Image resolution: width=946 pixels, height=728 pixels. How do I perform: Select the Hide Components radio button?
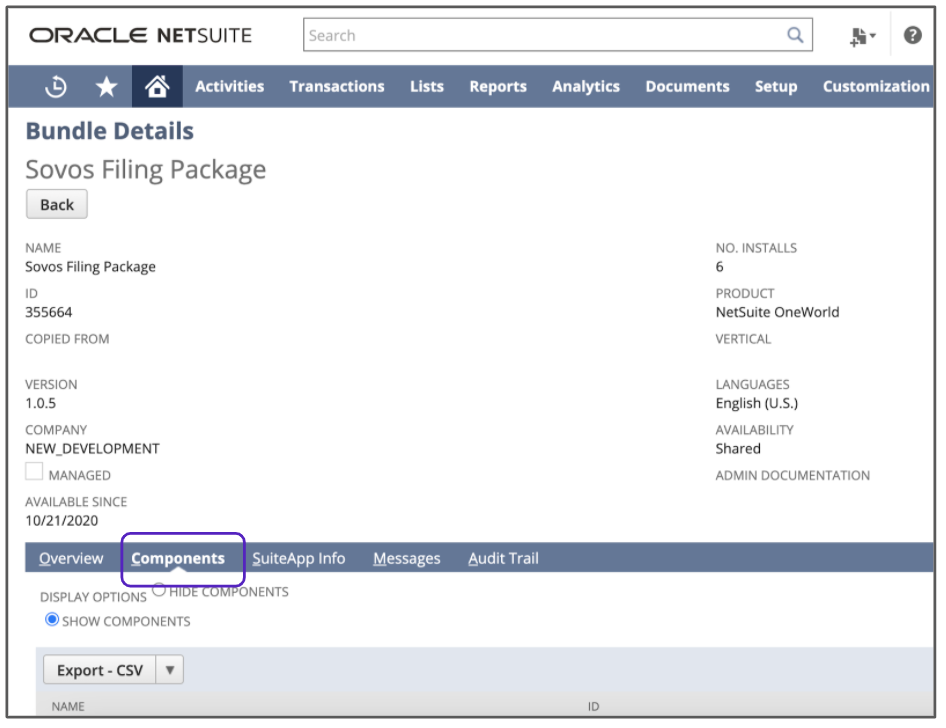click(159, 590)
